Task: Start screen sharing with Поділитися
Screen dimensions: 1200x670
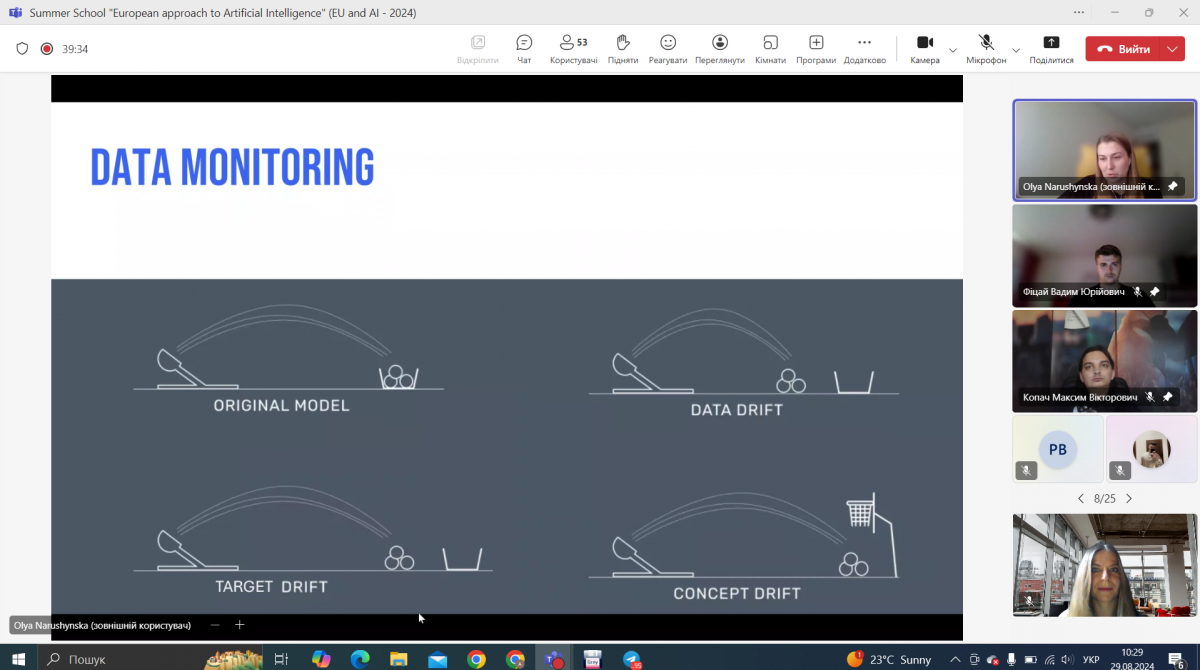Action: [1051, 48]
